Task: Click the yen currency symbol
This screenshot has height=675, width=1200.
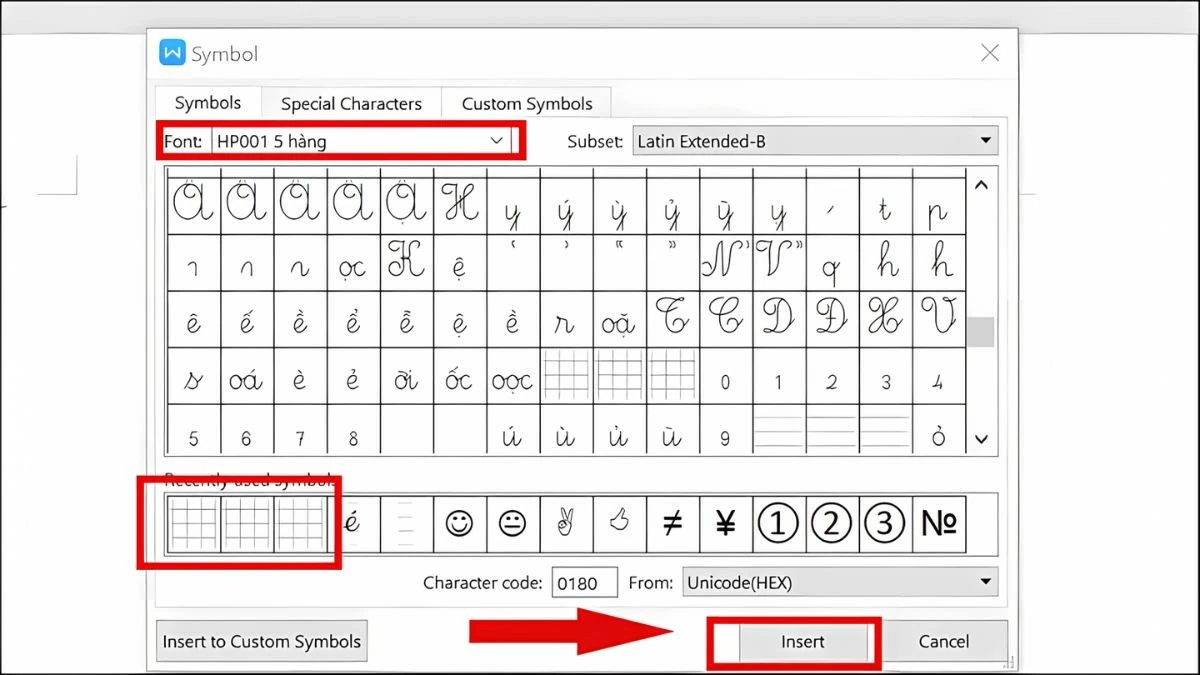Action: click(726, 523)
